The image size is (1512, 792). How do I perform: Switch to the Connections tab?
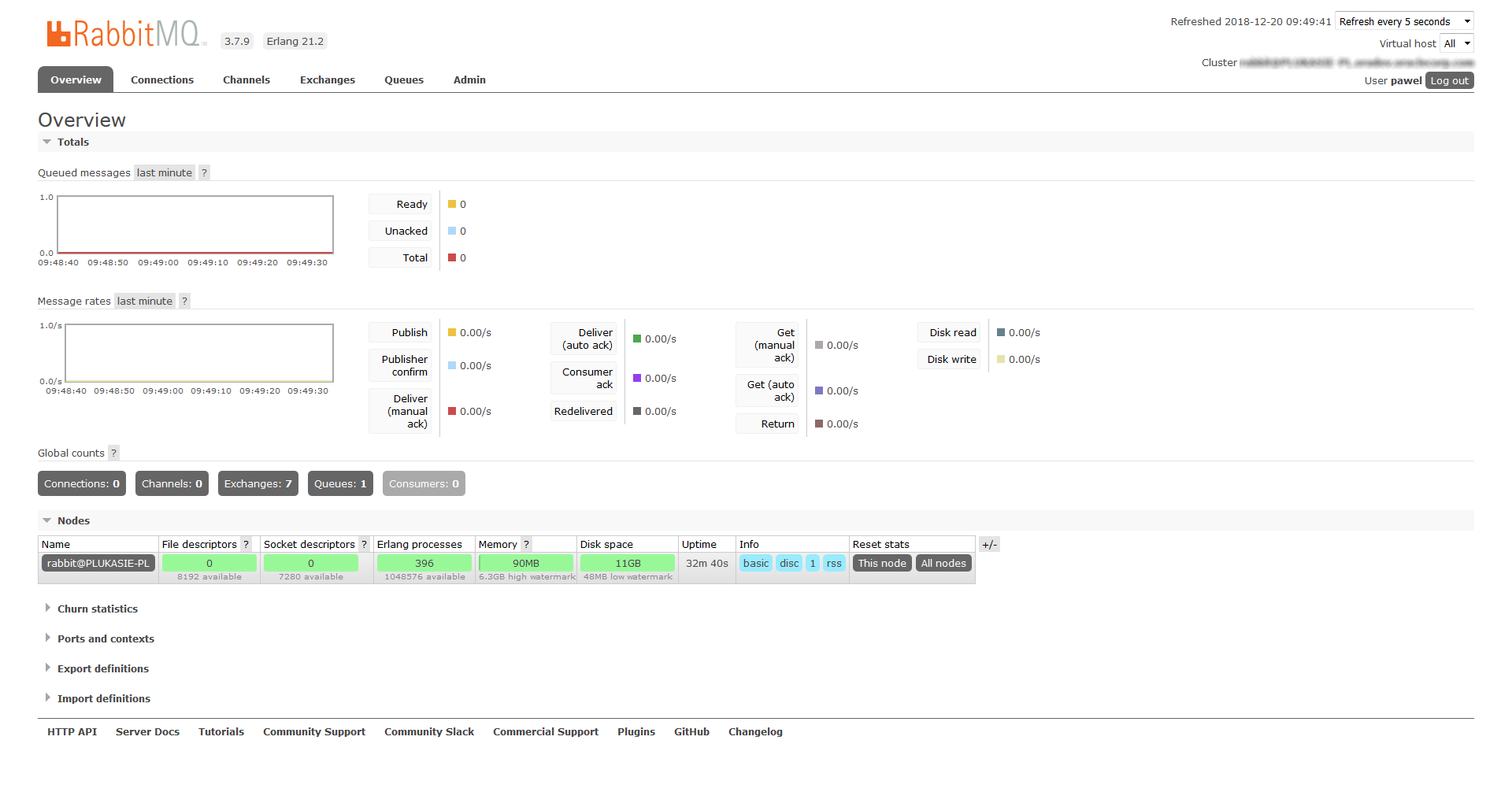[x=162, y=80]
